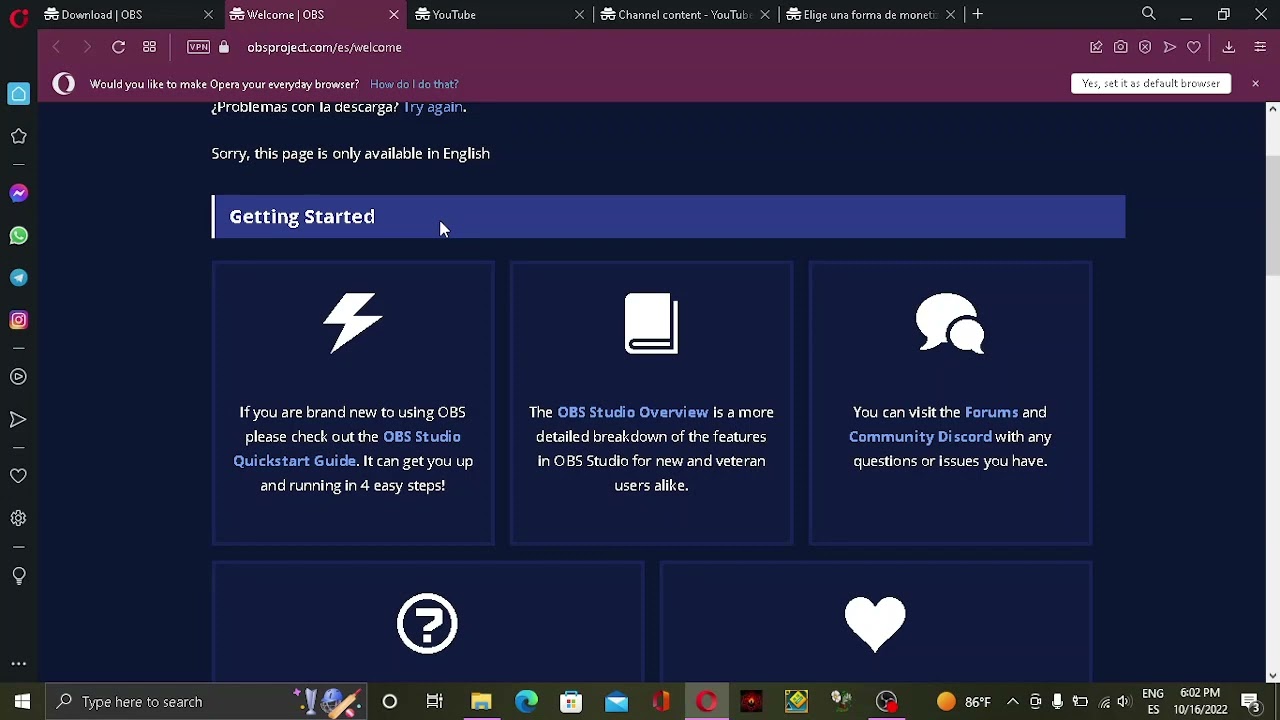Open Opera settings gear in sidebar
The width and height of the screenshot is (1280, 720).
pyautogui.click(x=18, y=518)
